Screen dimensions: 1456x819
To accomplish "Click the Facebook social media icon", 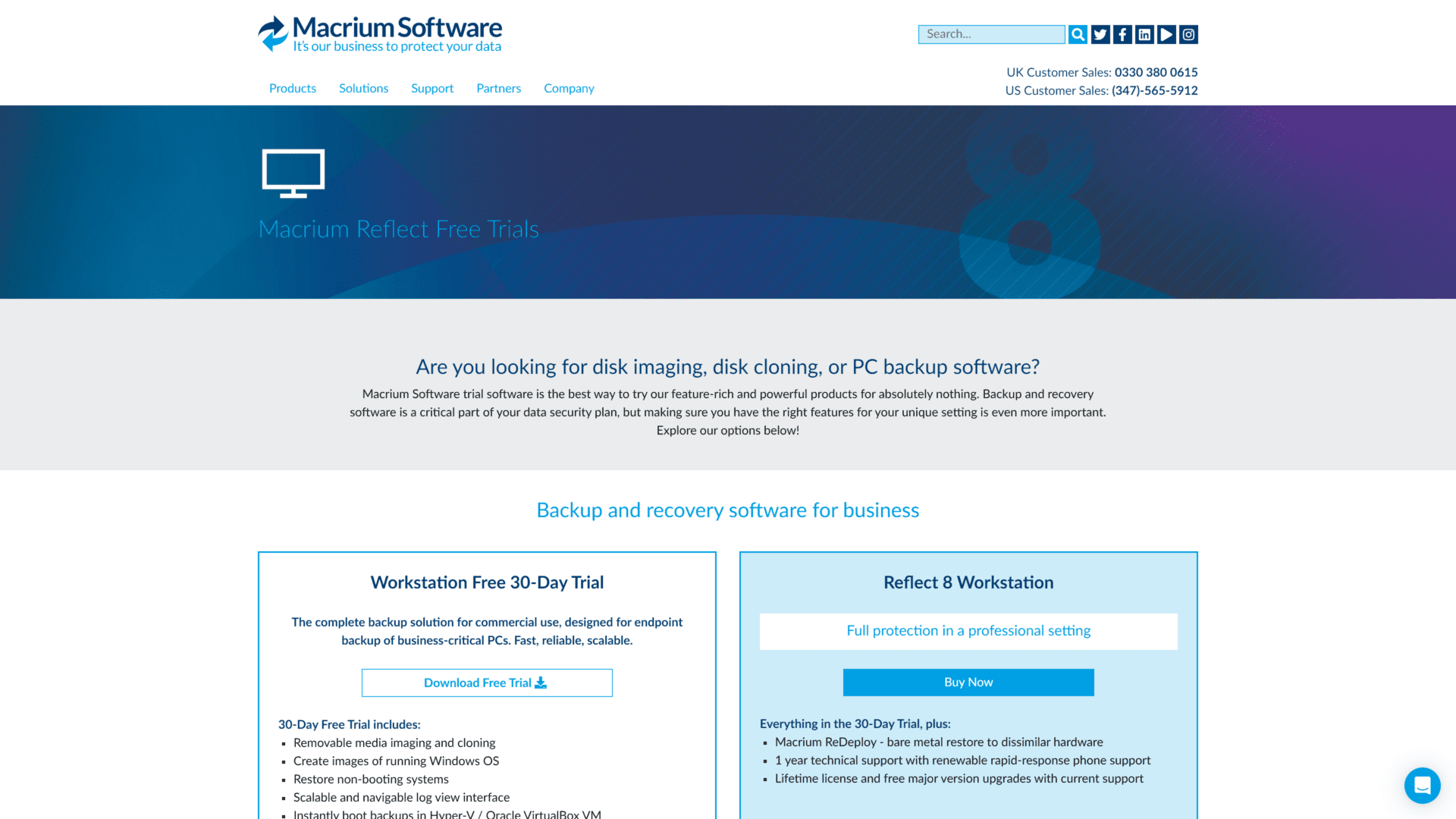I will [1122, 34].
